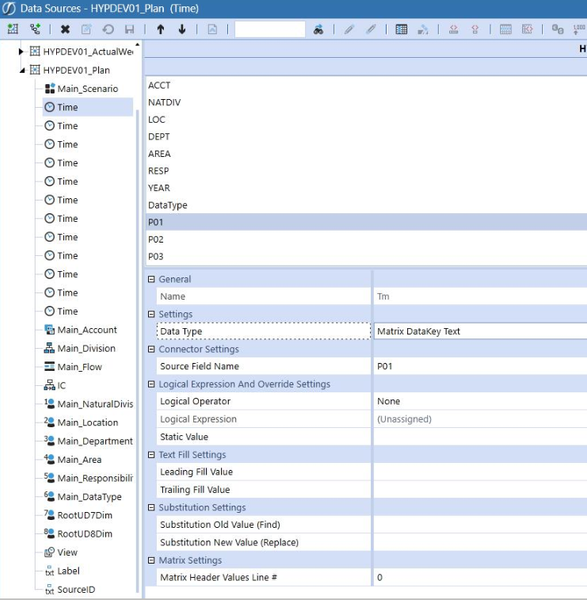Move item up with the up arrow
The image size is (587, 600).
[161, 29]
